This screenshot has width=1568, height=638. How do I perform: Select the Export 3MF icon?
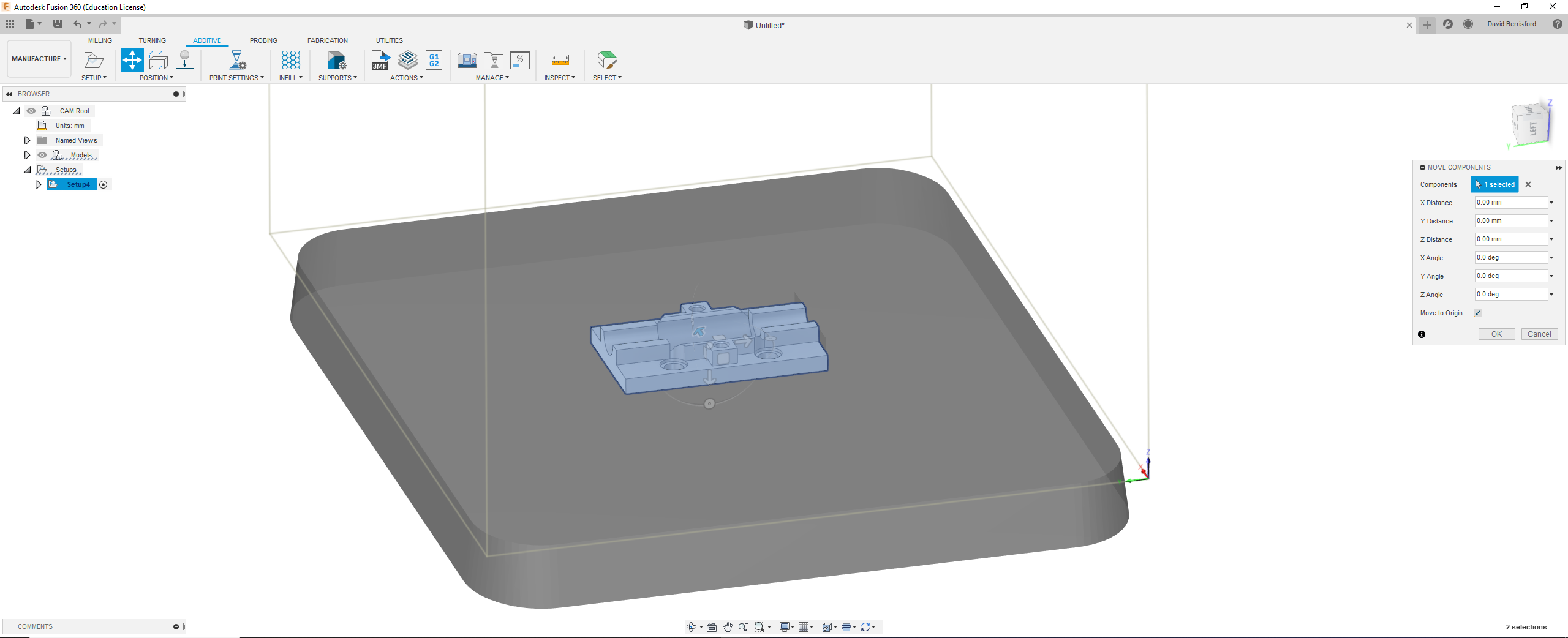380,60
